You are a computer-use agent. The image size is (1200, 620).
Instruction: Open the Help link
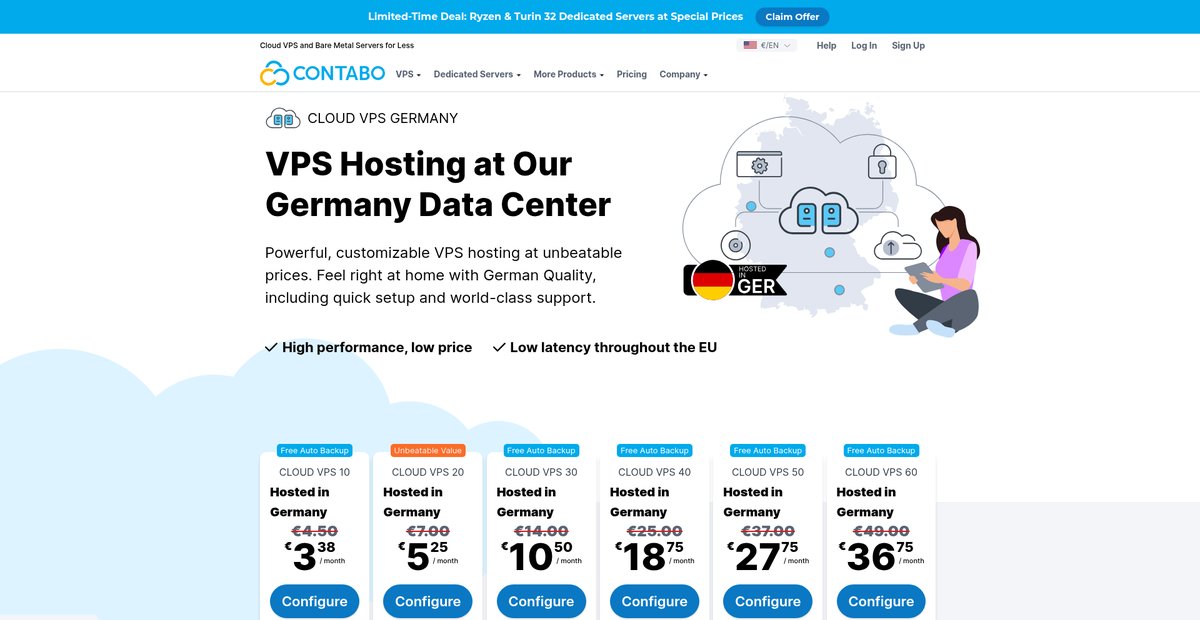pos(826,45)
